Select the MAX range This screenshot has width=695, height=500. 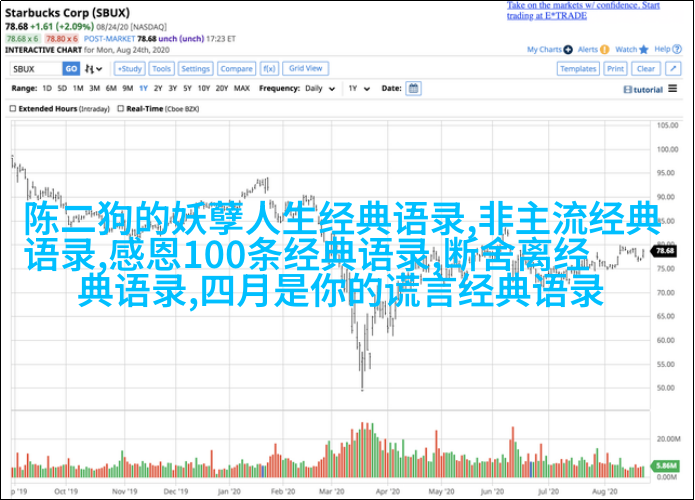[242, 89]
